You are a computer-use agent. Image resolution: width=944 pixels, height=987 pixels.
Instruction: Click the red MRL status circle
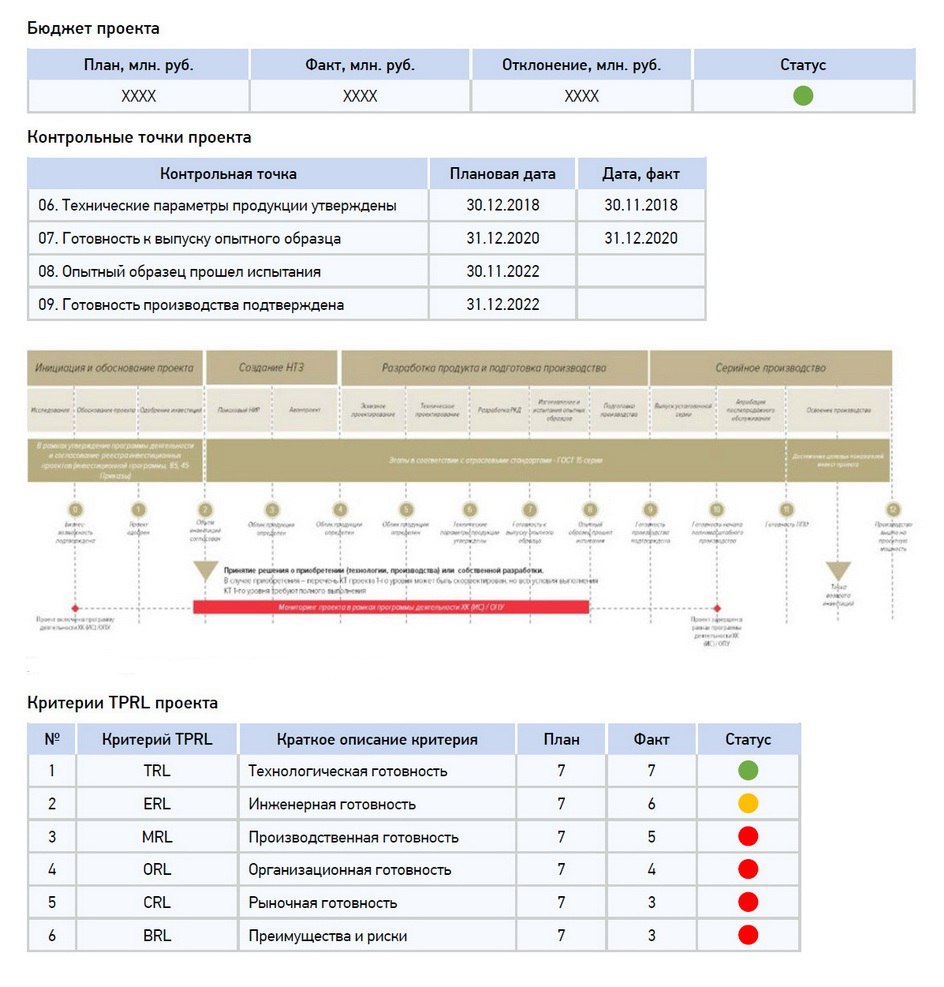(x=747, y=837)
